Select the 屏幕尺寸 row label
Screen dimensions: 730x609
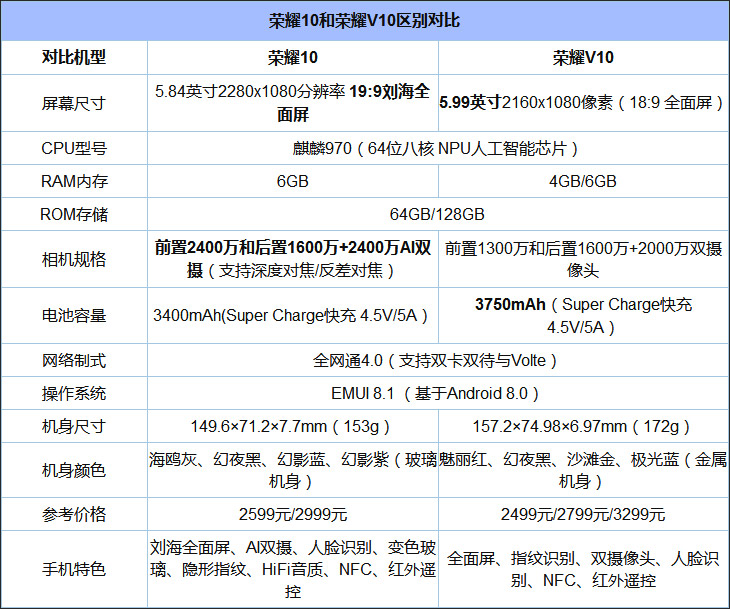click(74, 103)
